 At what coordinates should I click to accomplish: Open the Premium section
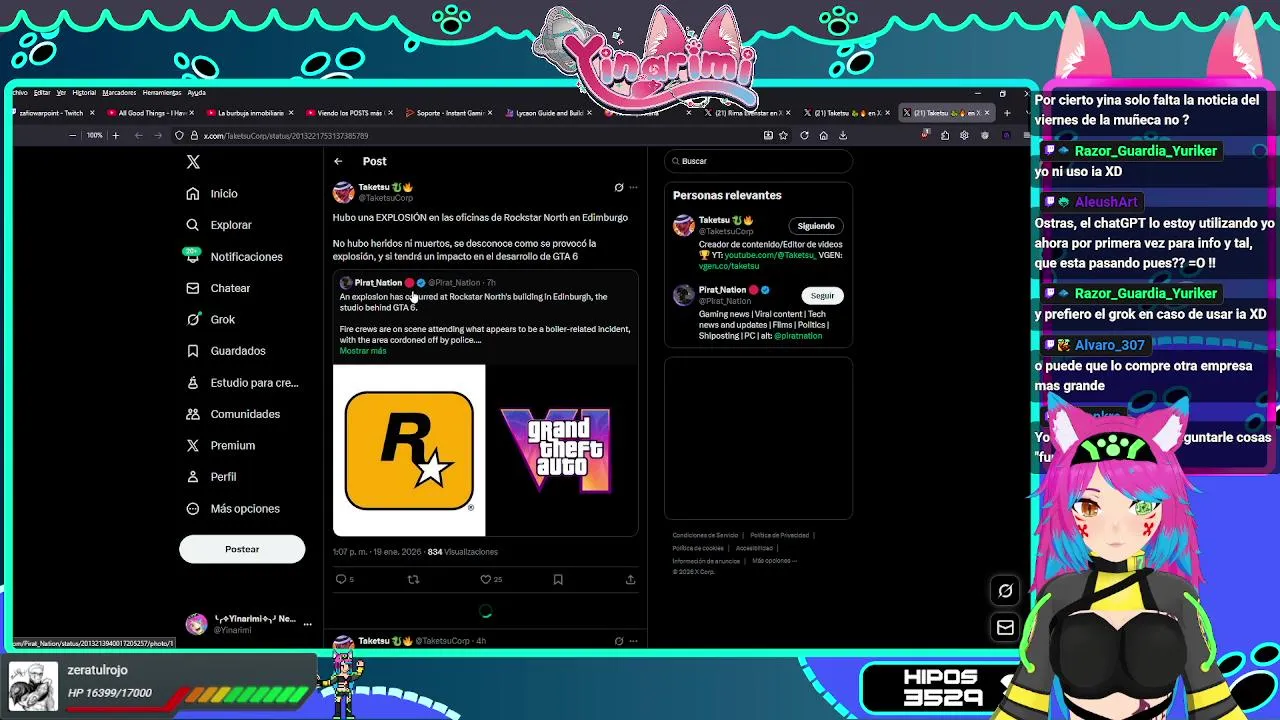coord(221,446)
